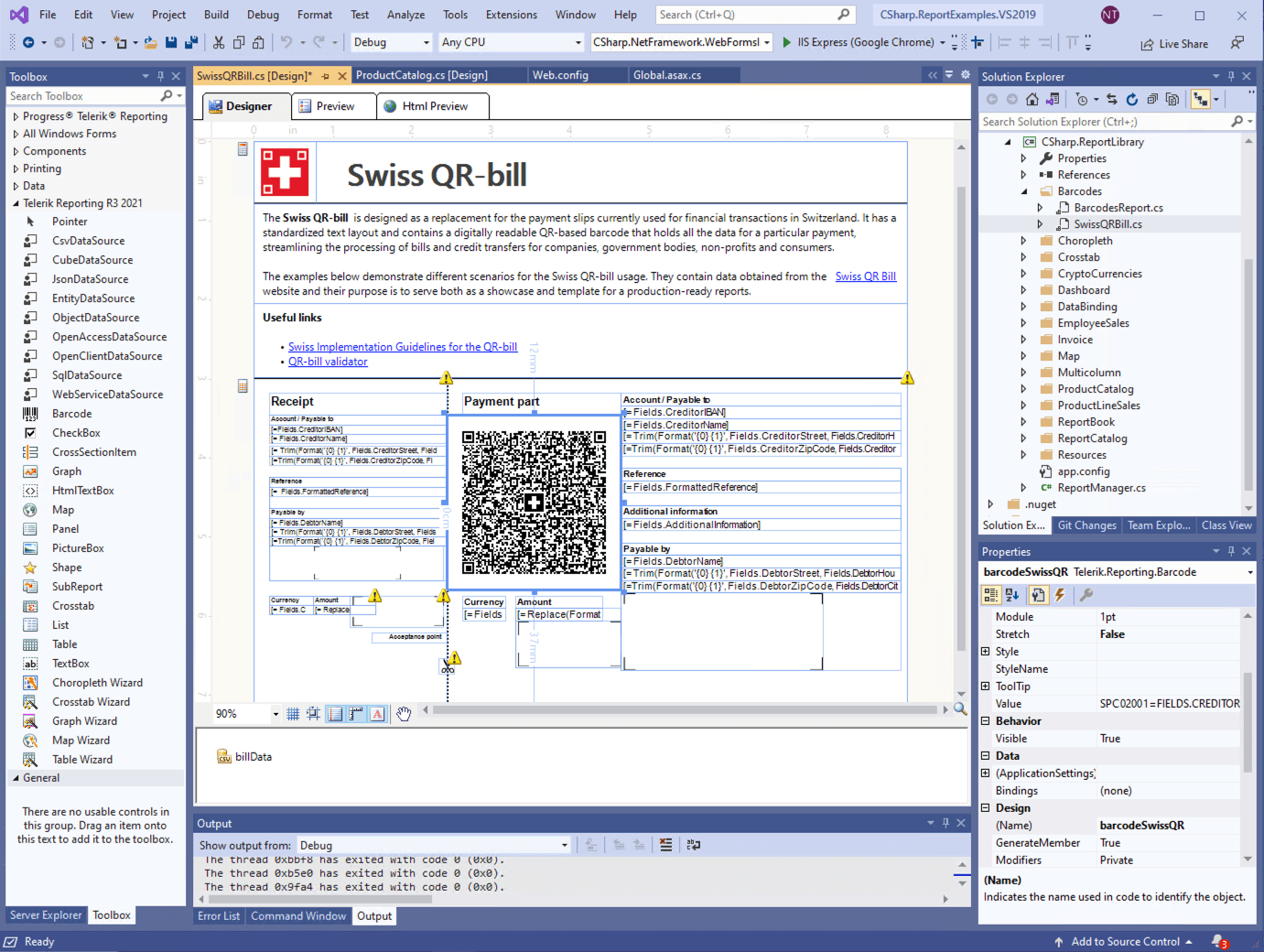Expand Progress Telerik Reporting toolbox group
The image size is (1264, 952).
16,116
